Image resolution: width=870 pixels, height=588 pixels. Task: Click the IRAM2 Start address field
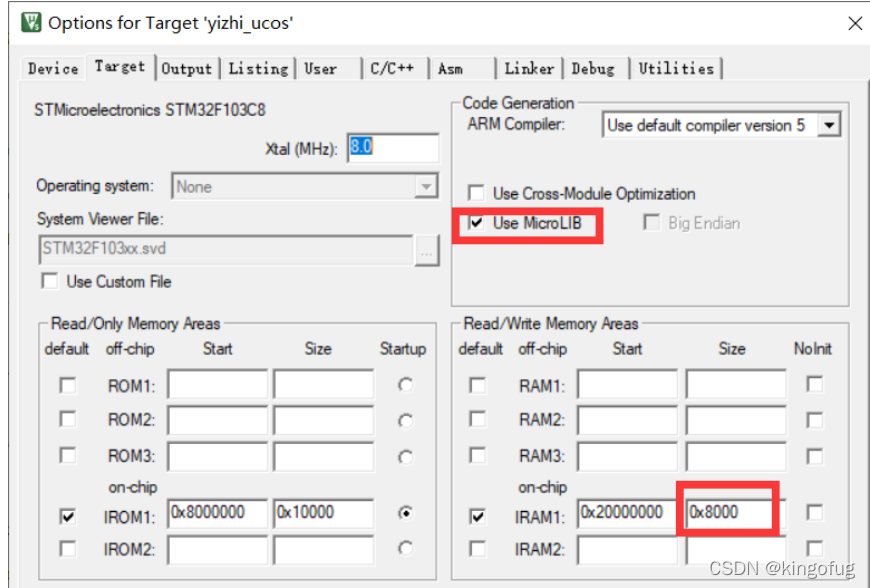tap(628, 550)
